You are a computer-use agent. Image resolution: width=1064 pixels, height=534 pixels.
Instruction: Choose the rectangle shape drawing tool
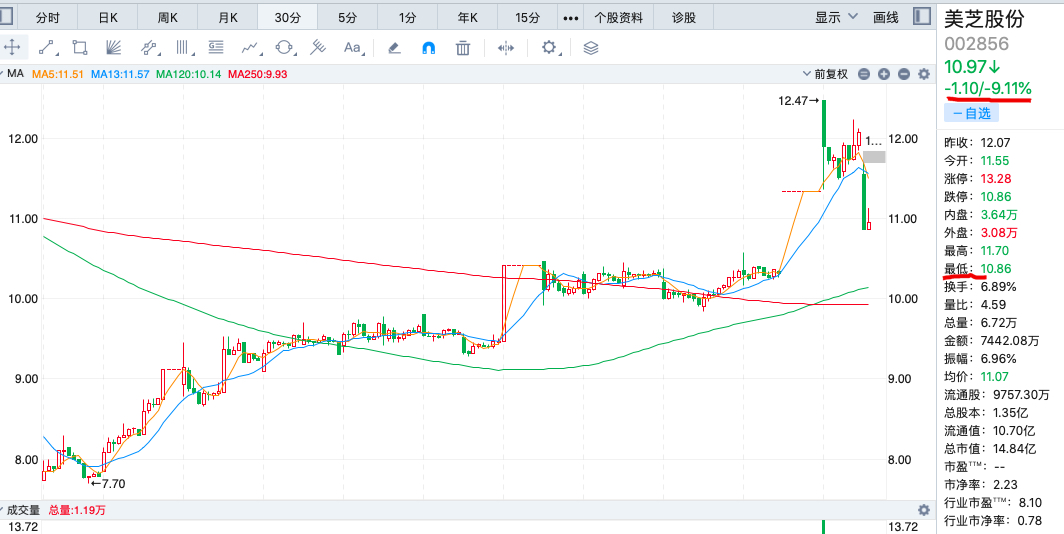(x=80, y=47)
